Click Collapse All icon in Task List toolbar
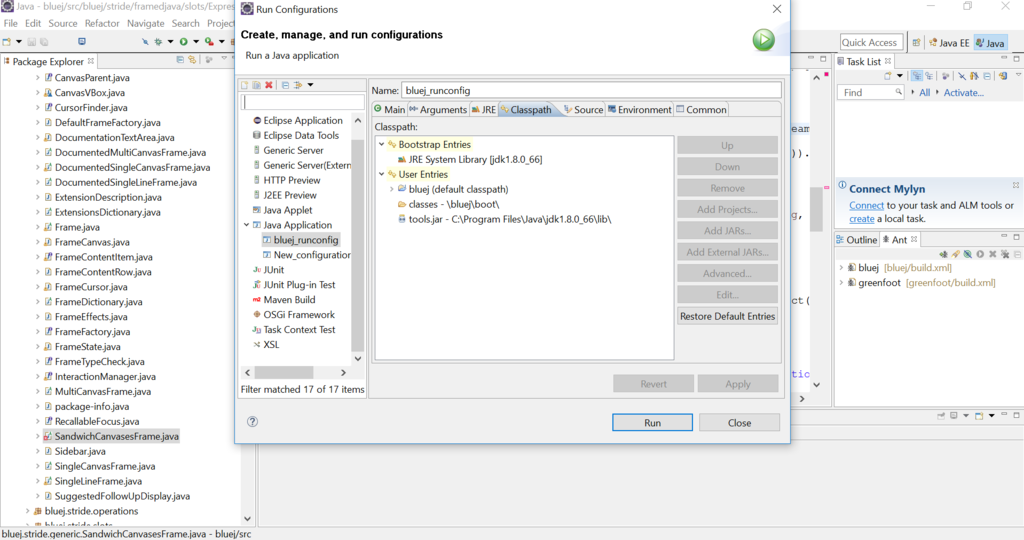This screenshot has height=540, width=1024. 987,76
